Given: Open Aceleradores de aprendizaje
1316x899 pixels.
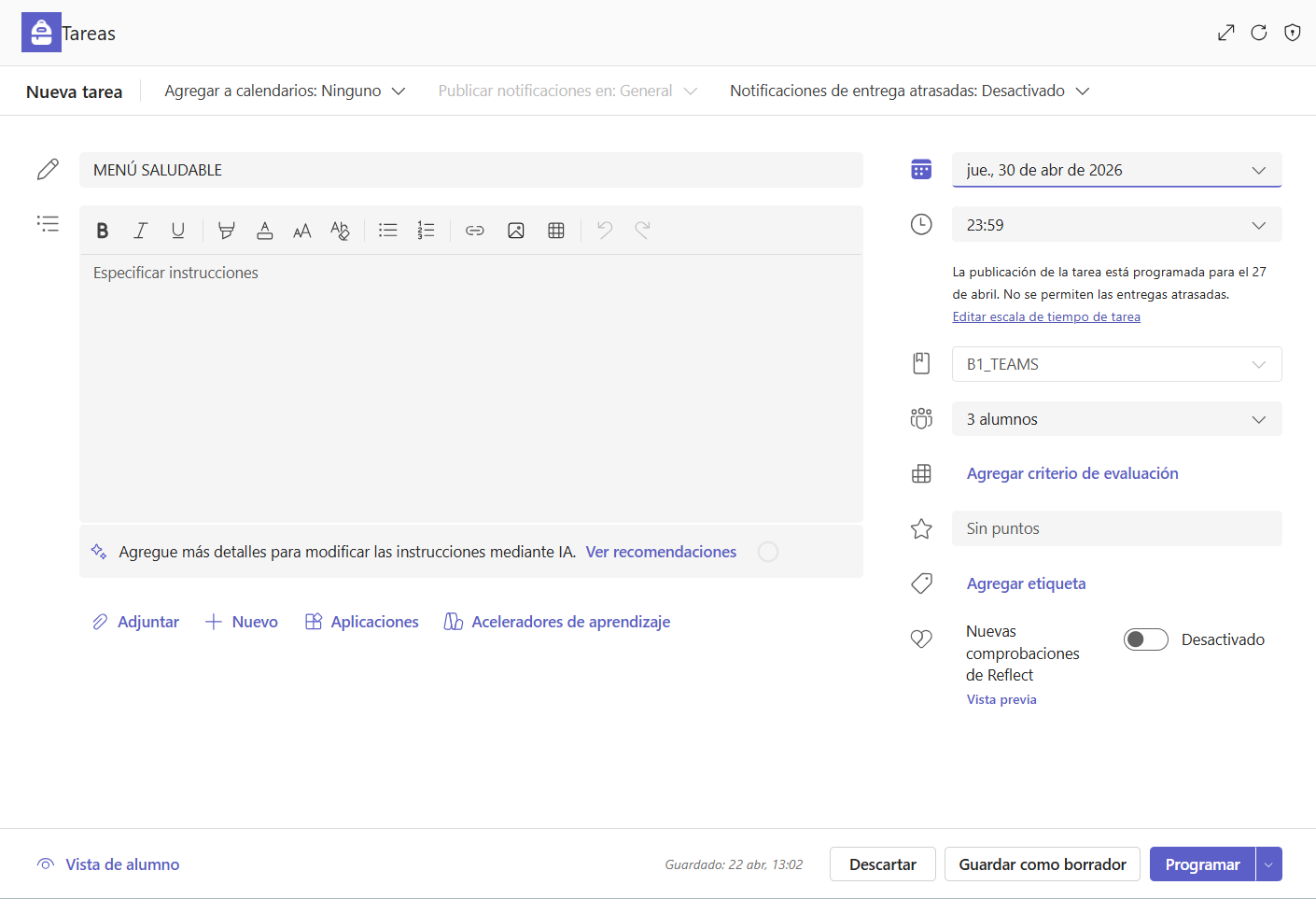Looking at the screenshot, I should (x=557, y=622).
